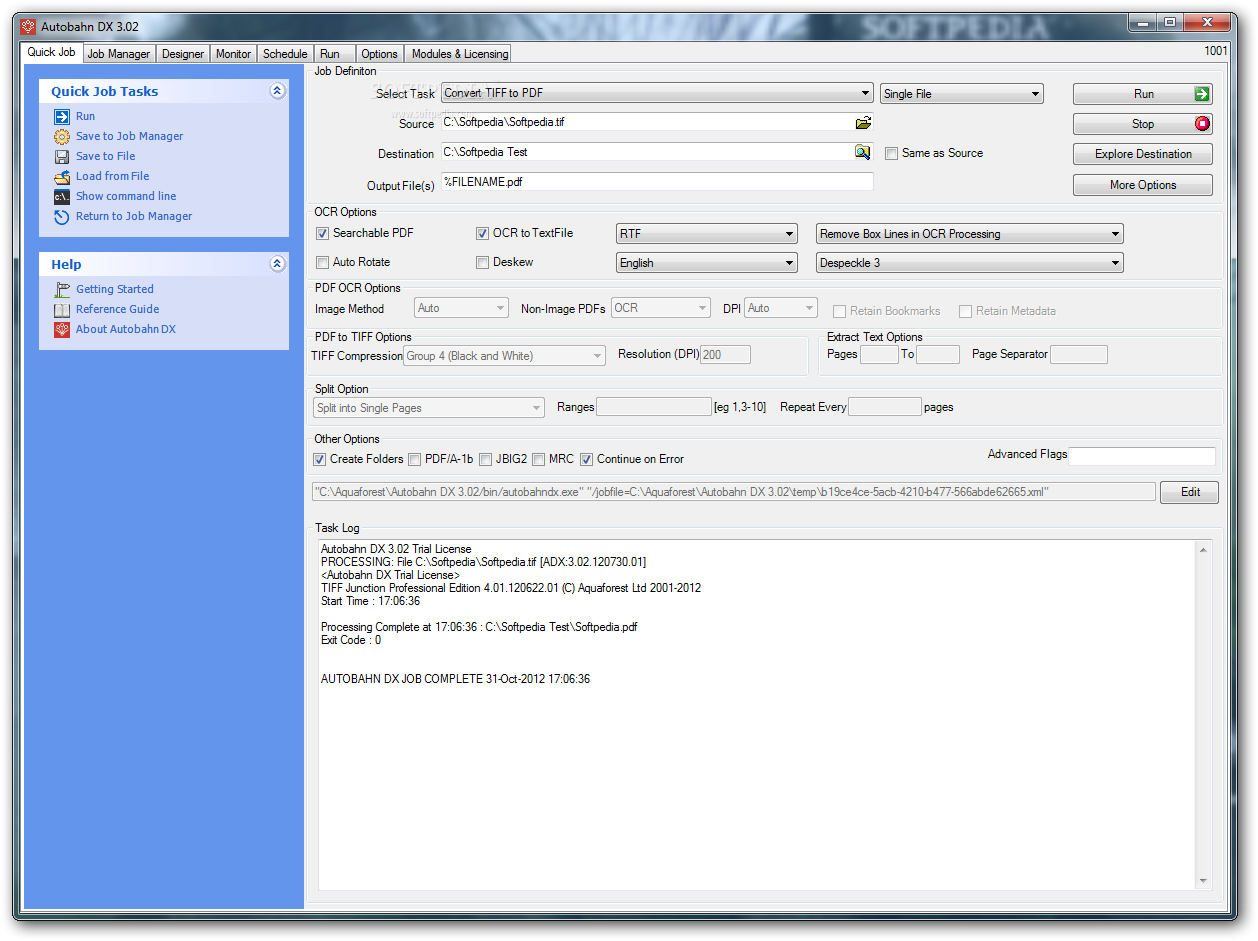Browse destination folder with magnifier icon
The width and height of the screenshot is (1258, 941).
tap(862, 152)
